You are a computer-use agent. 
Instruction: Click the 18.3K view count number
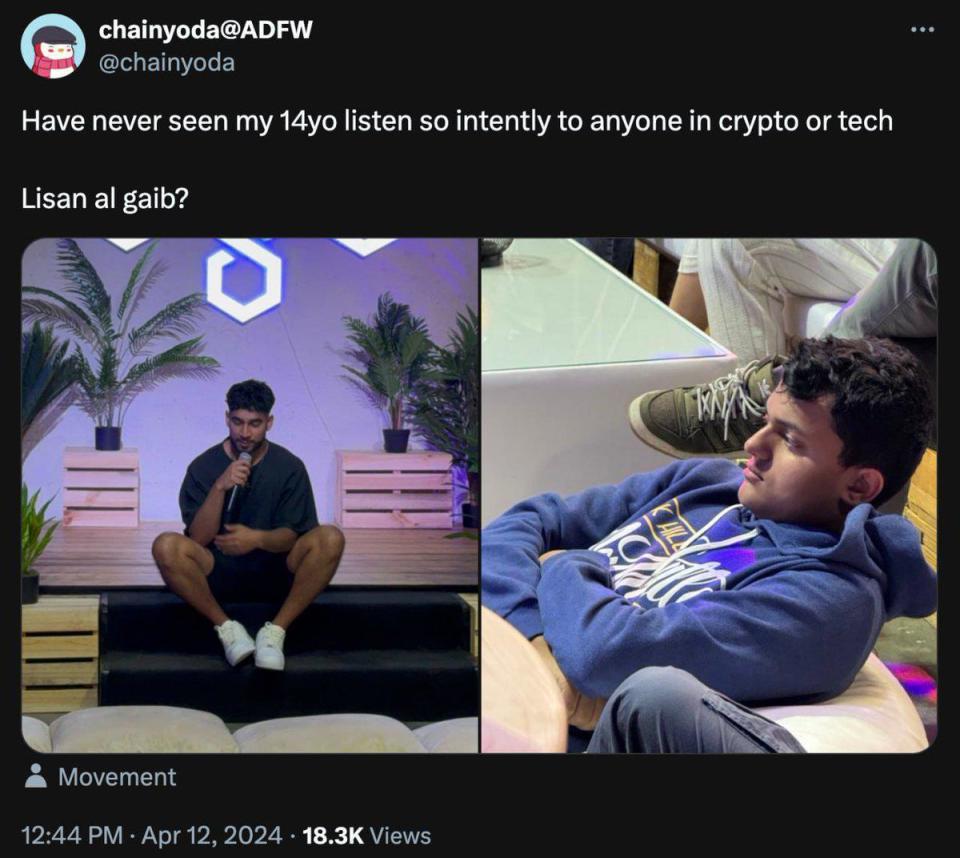333,835
